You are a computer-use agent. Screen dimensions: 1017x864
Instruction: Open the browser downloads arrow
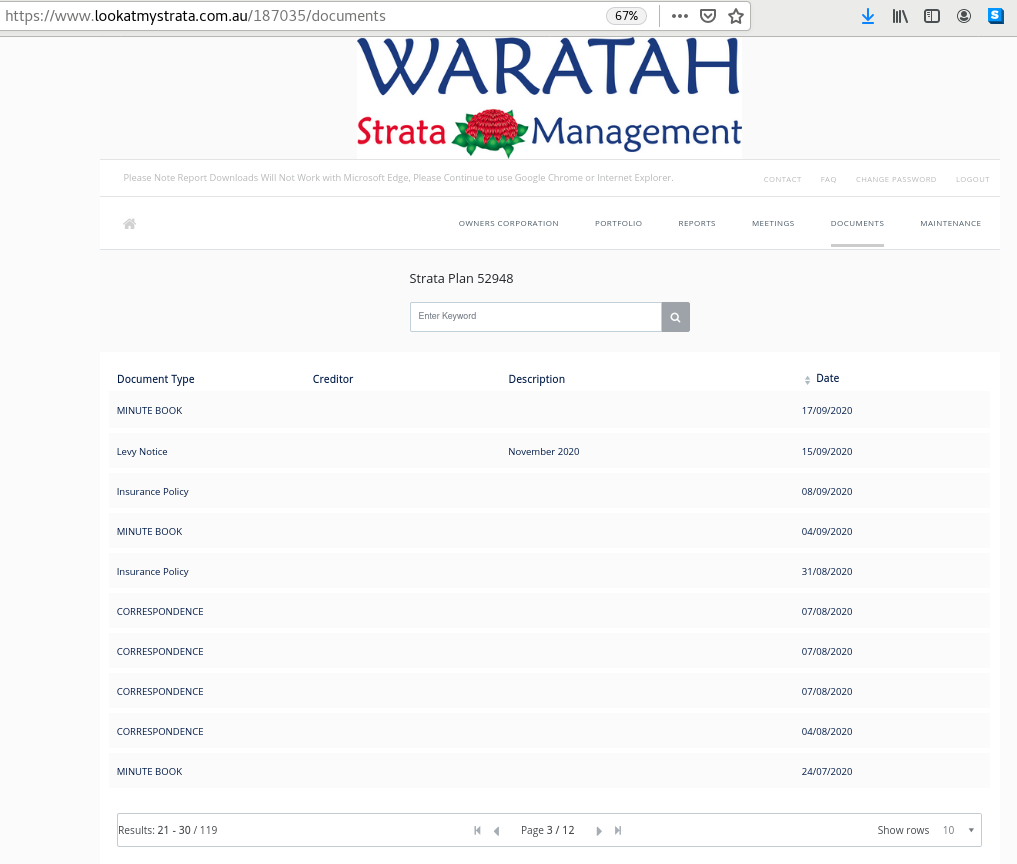[868, 16]
